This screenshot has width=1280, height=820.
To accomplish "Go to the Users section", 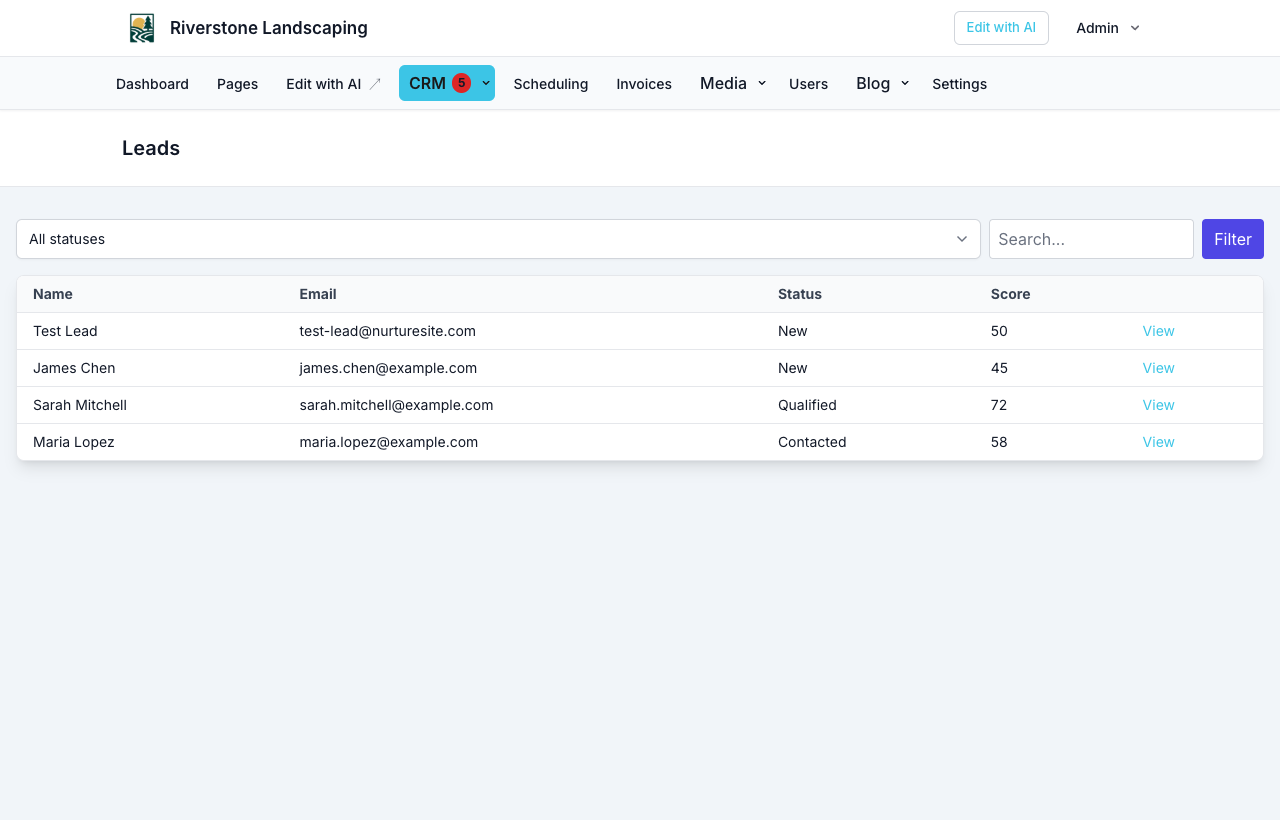I will (808, 84).
